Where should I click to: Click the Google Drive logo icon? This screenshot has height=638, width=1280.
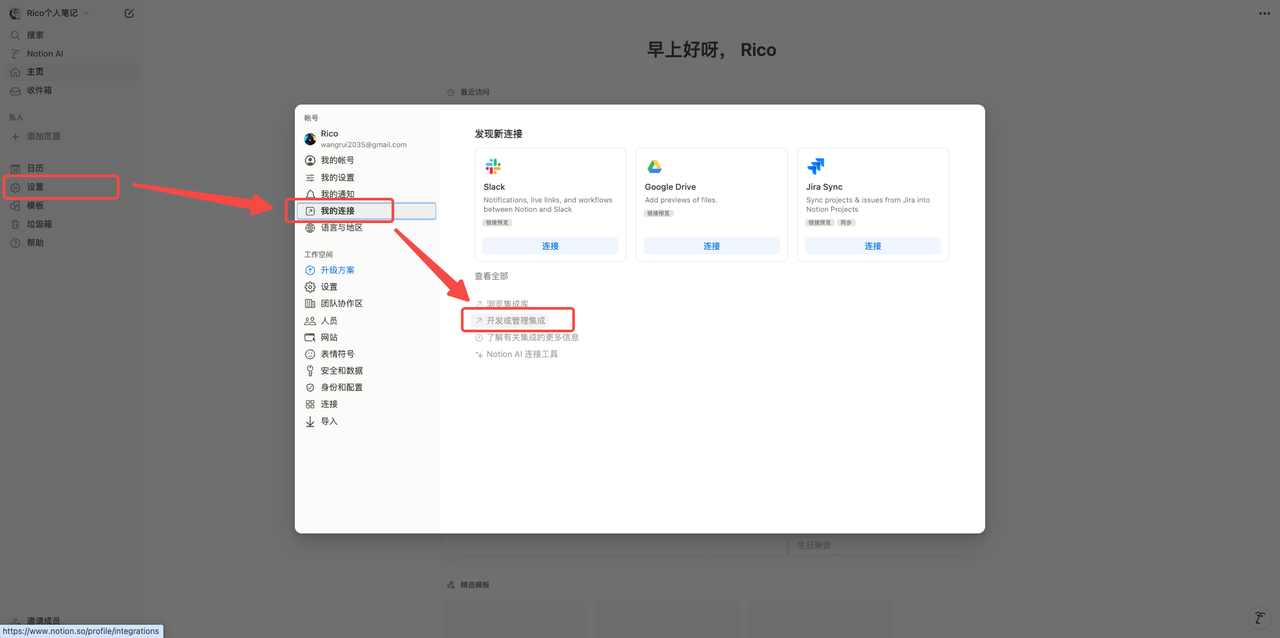click(654, 167)
